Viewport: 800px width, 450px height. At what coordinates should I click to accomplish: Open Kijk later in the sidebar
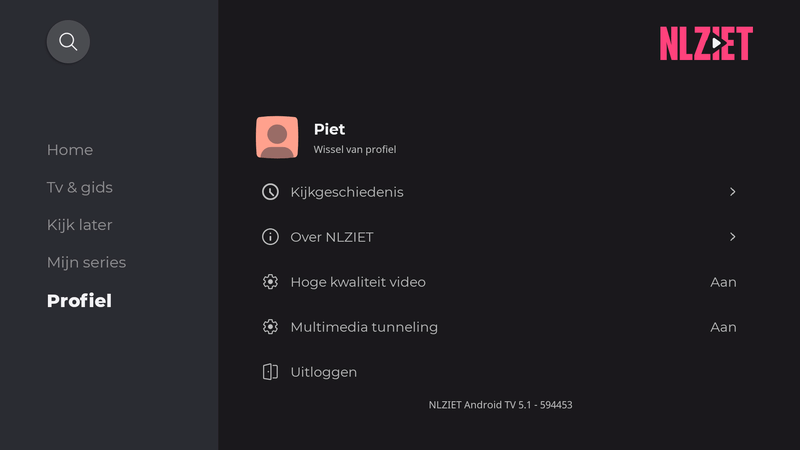coord(80,225)
